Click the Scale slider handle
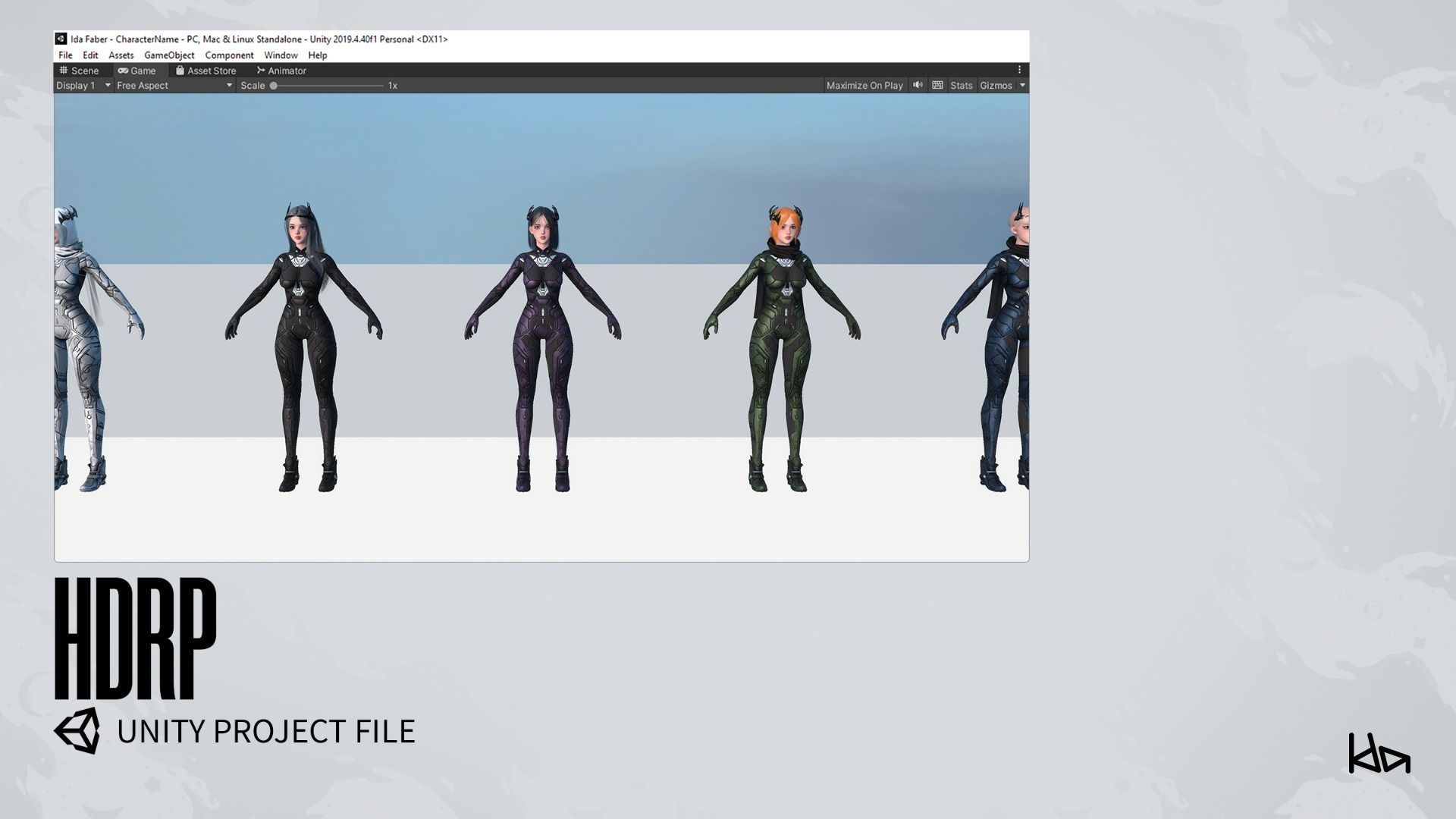1456x819 pixels. [274, 86]
